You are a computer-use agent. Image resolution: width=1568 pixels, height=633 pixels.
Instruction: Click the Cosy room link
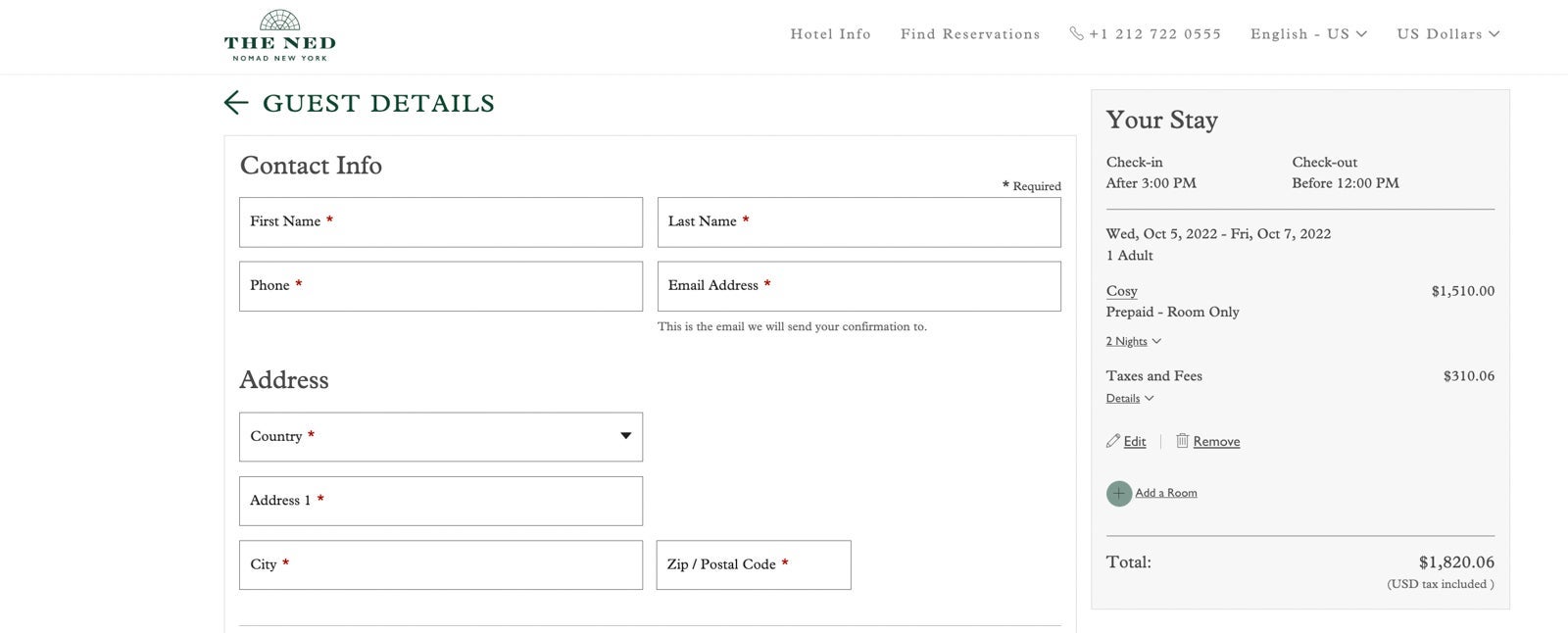(x=1121, y=291)
